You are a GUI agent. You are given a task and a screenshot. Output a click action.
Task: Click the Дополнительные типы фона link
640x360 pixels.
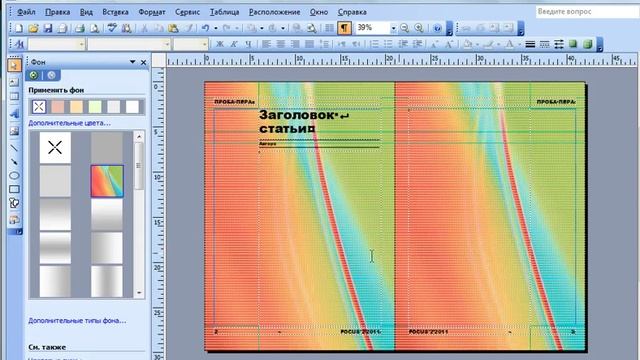point(77,321)
